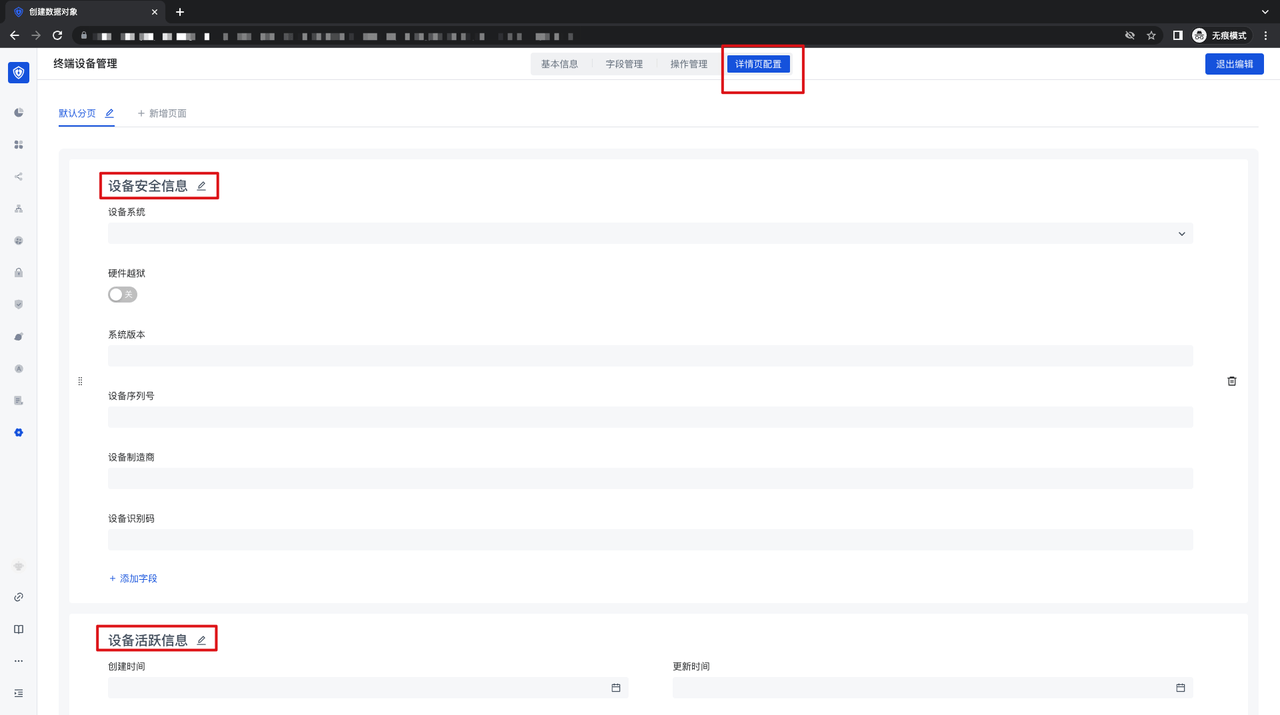
Task: Click the 新增页面 button
Action: [x=162, y=114]
